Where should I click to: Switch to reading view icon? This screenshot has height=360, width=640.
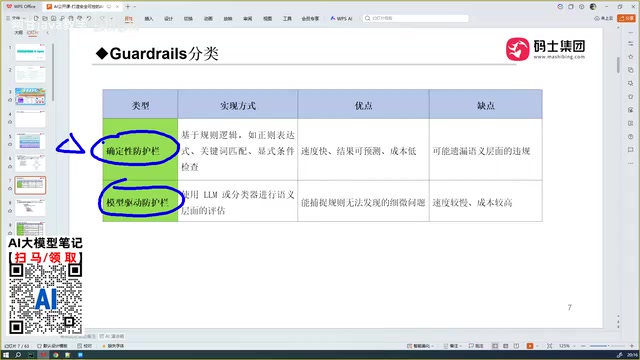point(516,346)
